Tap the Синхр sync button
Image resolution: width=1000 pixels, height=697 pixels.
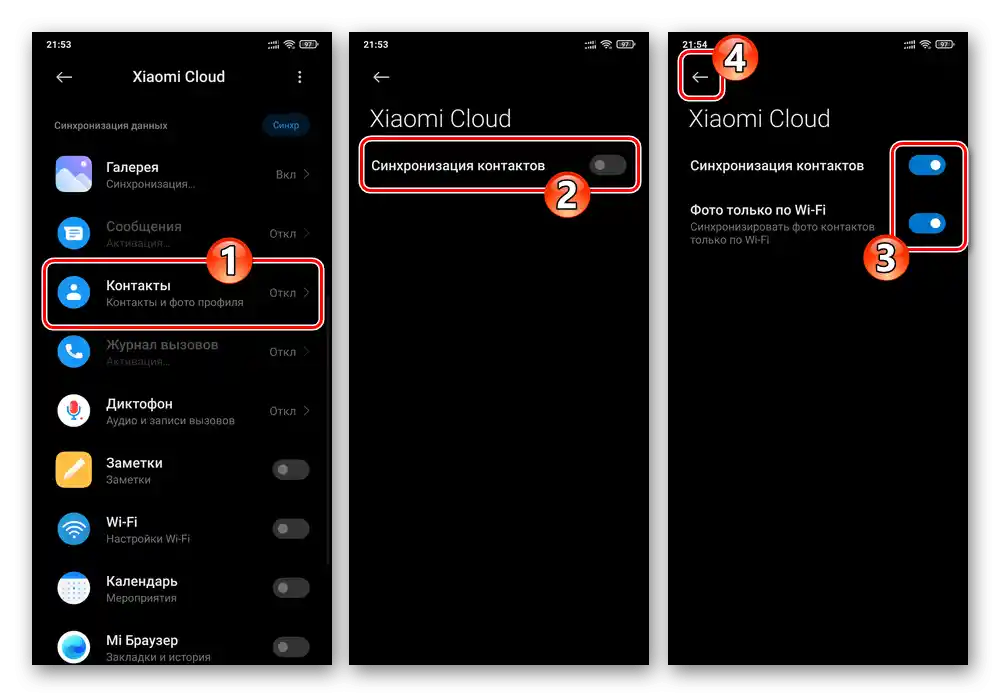[x=286, y=125]
